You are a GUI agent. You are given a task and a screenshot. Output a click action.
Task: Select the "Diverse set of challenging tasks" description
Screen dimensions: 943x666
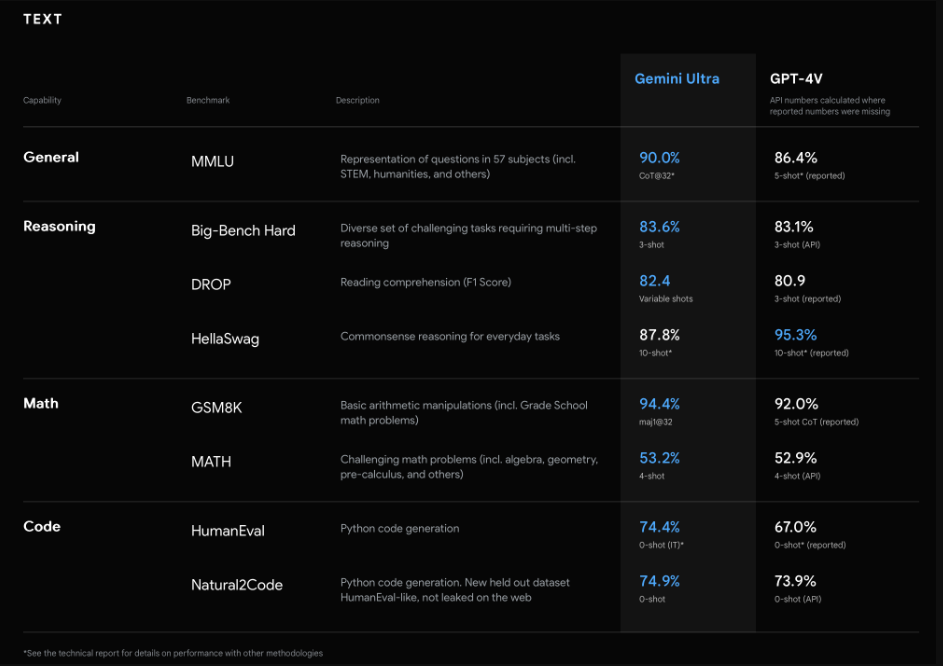coord(468,236)
